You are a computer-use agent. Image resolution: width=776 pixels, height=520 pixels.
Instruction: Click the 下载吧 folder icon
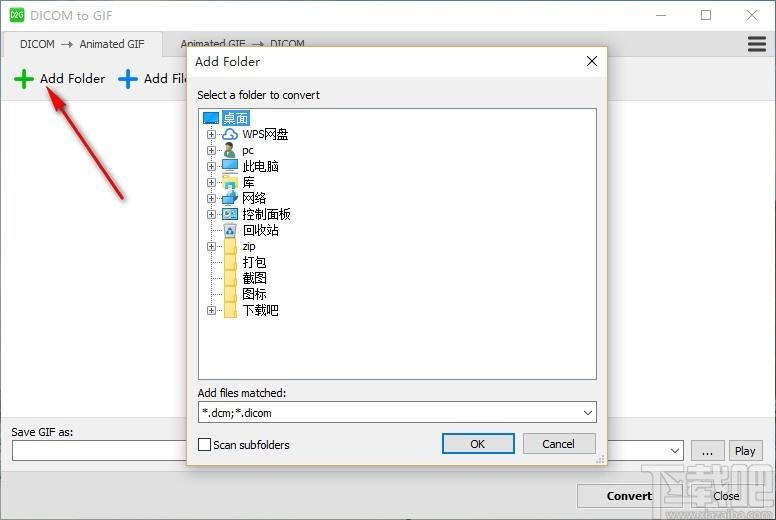click(x=230, y=310)
